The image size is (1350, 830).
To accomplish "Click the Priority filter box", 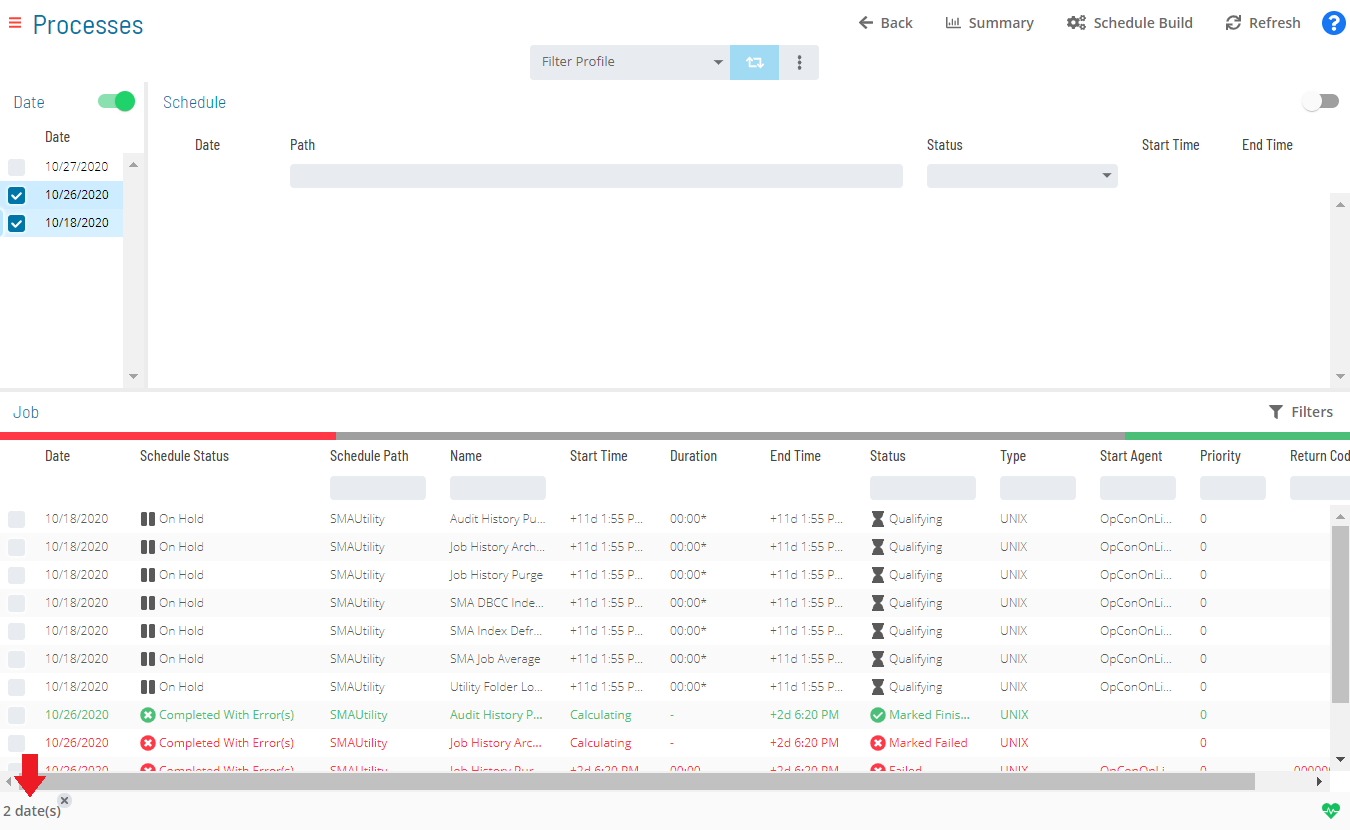I will (1233, 488).
